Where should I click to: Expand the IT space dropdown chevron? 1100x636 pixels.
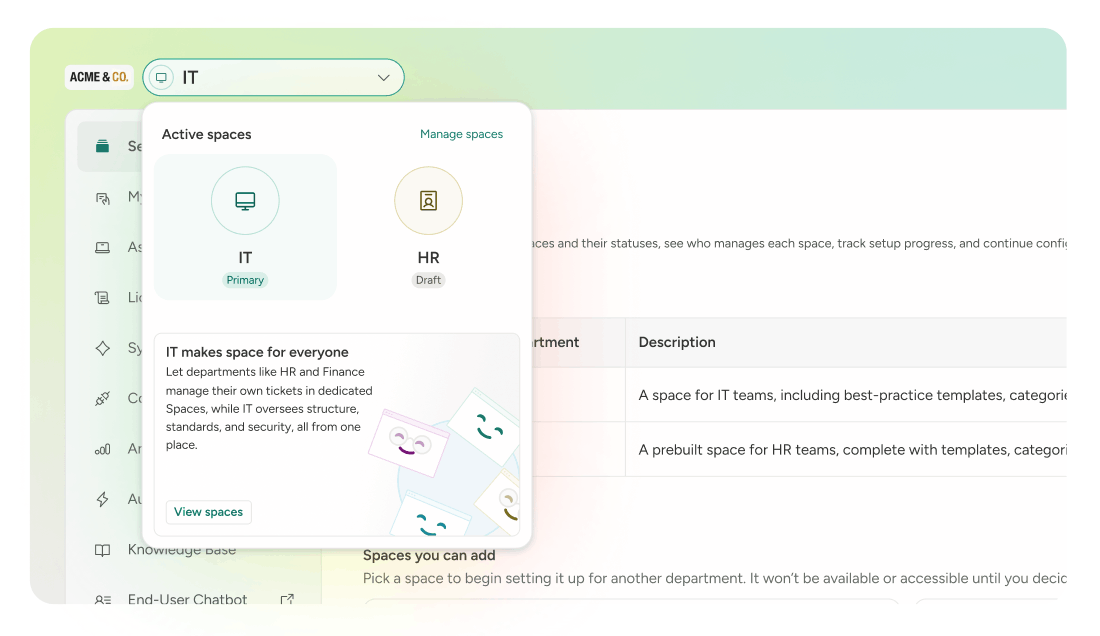tap(383, 78)
